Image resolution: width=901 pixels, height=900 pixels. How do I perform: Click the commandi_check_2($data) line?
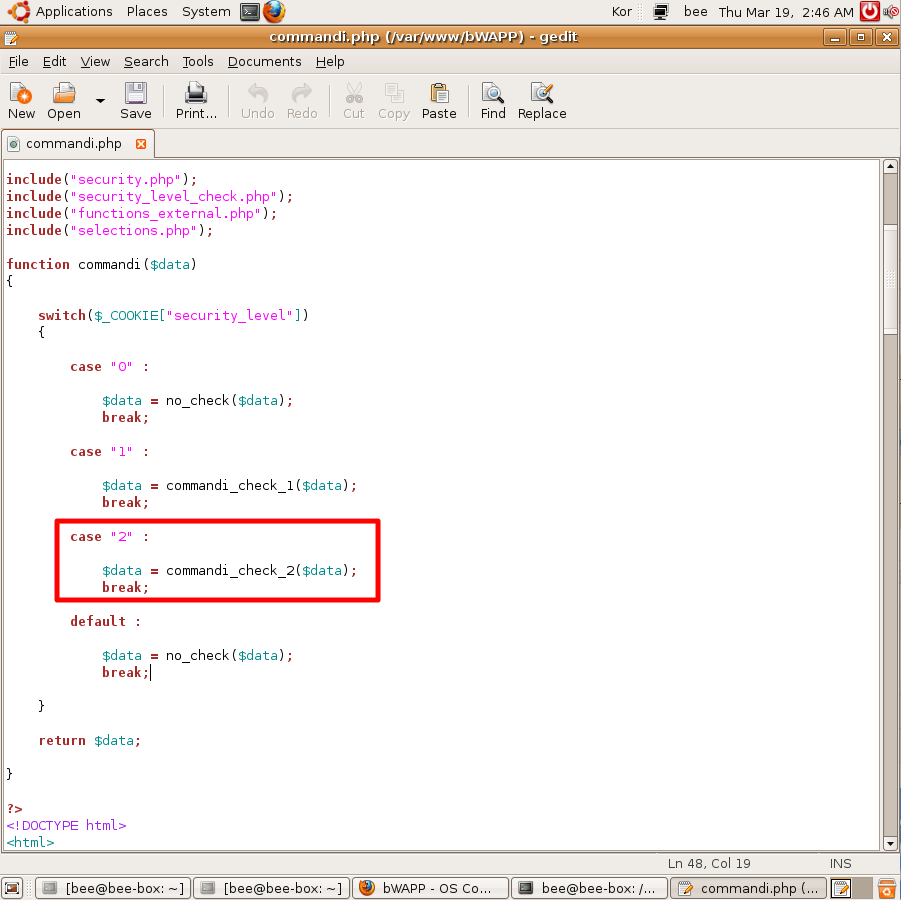pos(229,571)
